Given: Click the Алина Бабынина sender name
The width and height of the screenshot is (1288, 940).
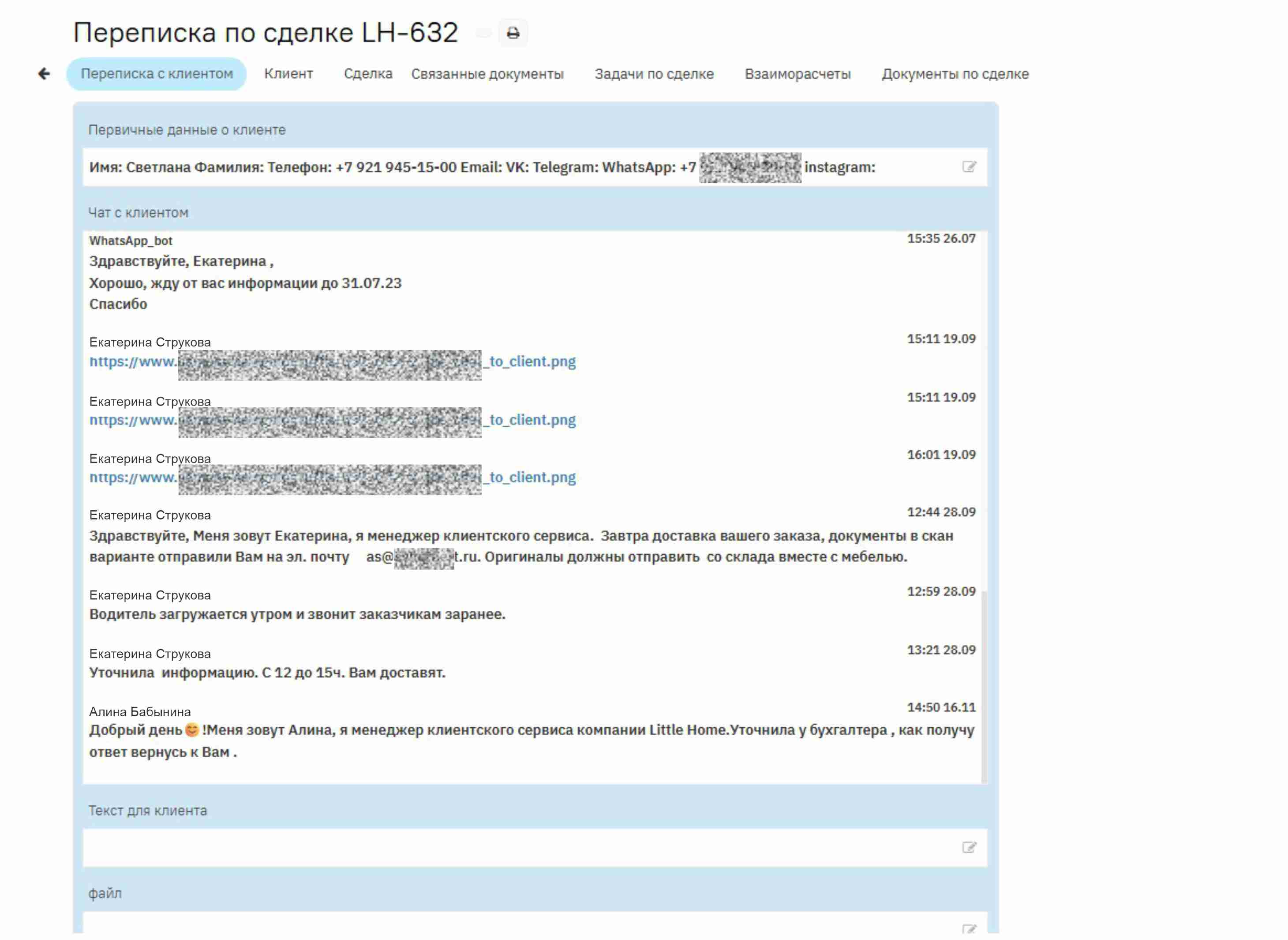Looking at the screenshot, I should pos(140,712).
